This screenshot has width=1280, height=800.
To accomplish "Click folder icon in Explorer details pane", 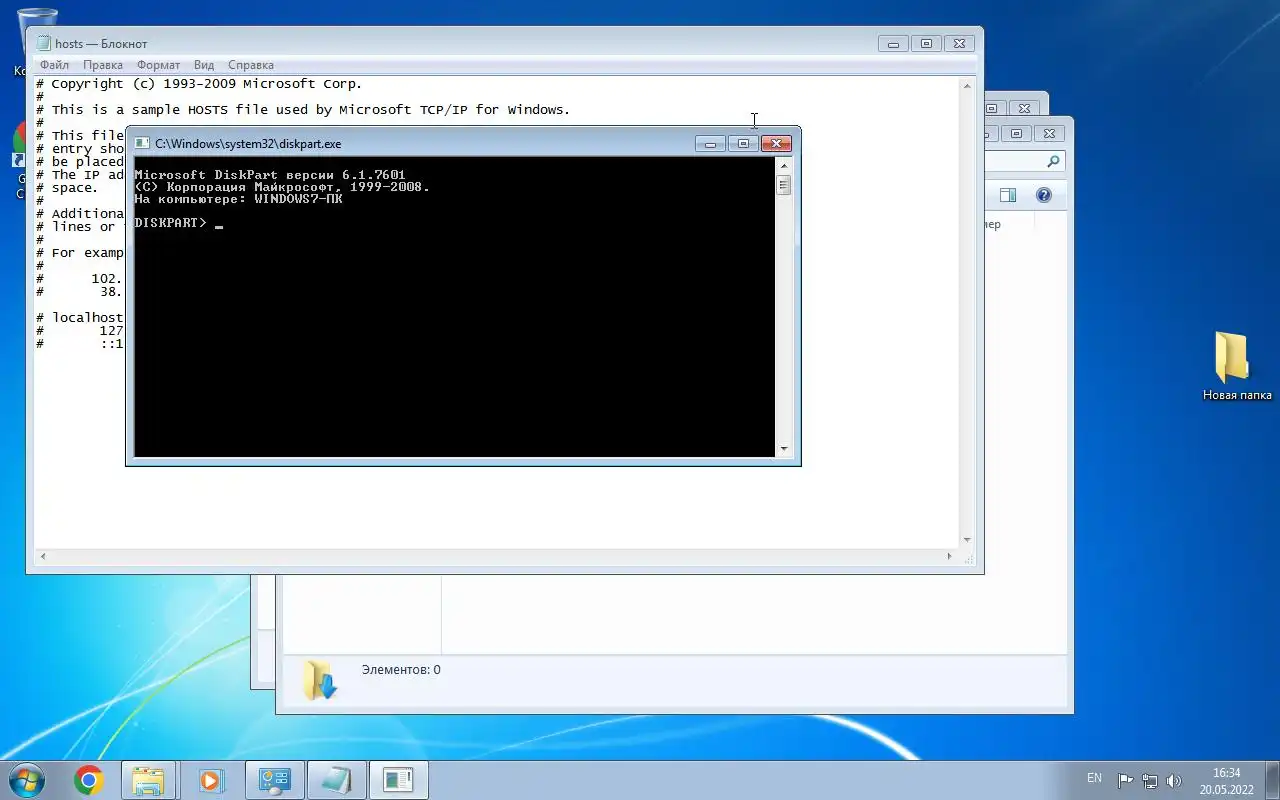I will (320, 680).
